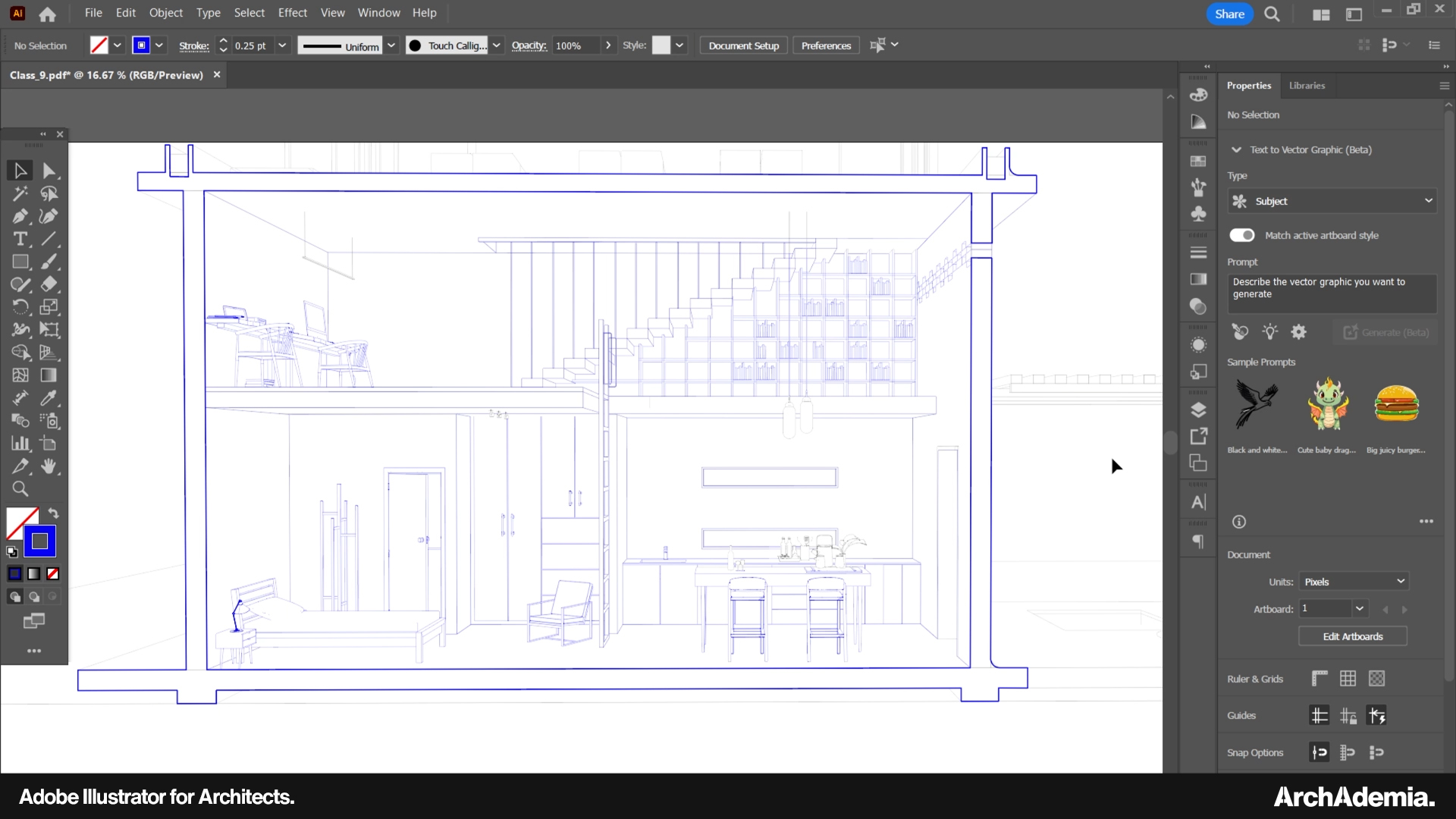Click the blue stroke color swatch
Image resolution: width=1456 pixels, height=819 pixels.
point(141,45)
